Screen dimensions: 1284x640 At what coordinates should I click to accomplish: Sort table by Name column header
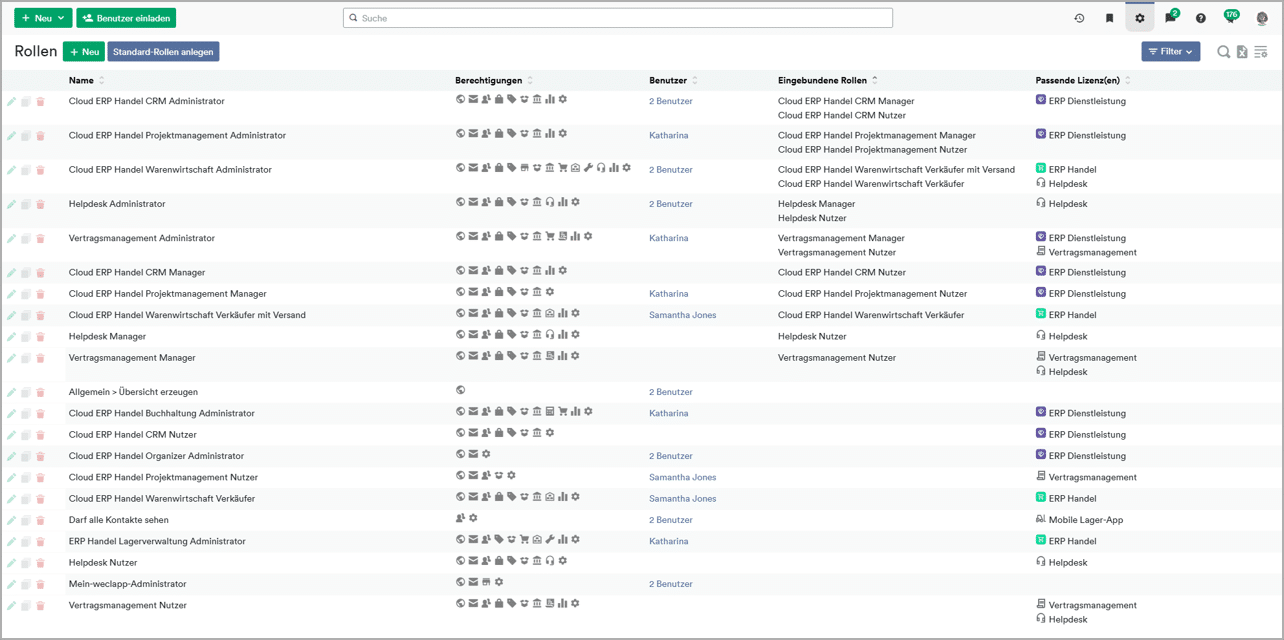pos(81,80)
